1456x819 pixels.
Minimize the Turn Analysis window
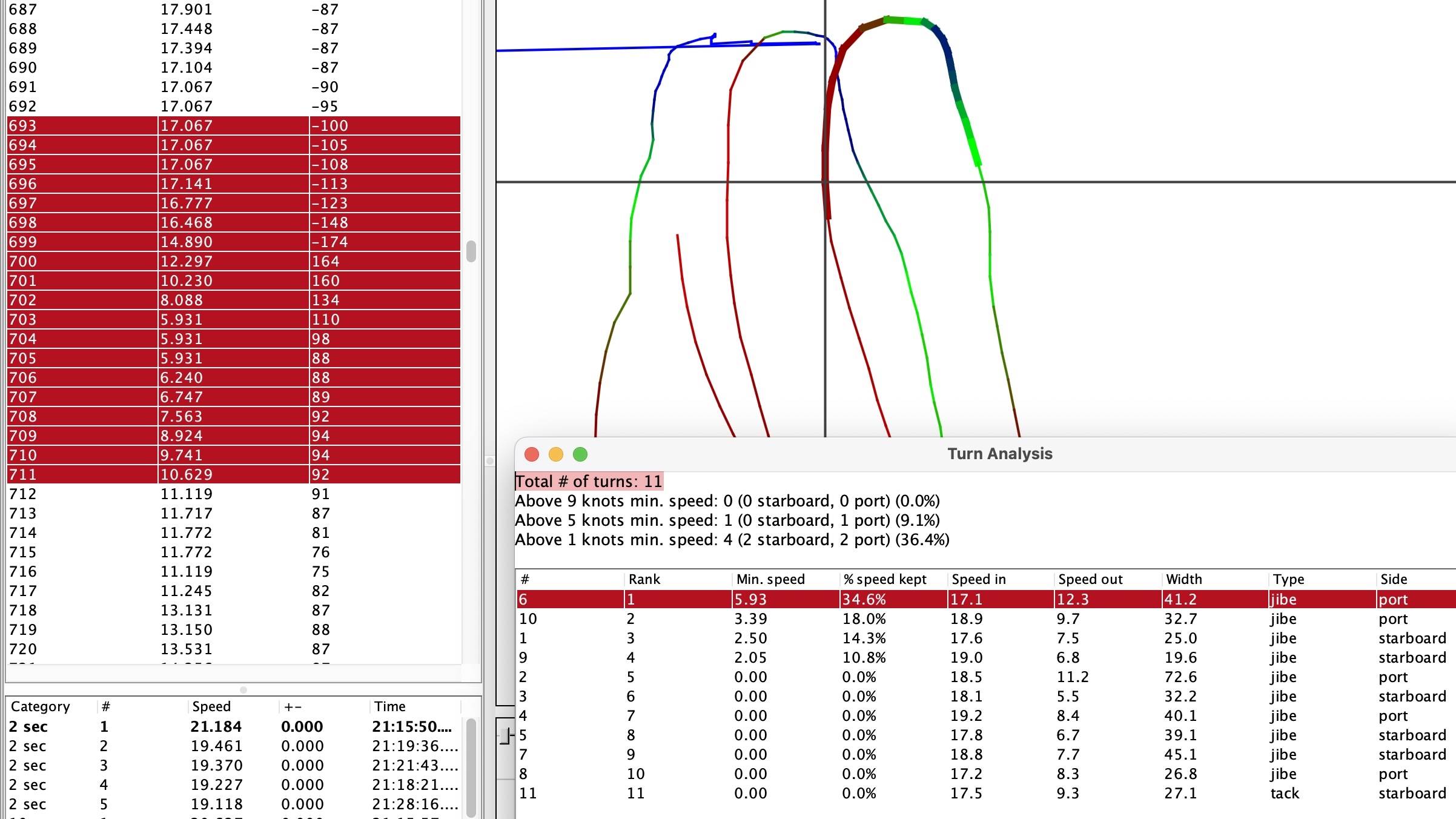tap(556, 453)
